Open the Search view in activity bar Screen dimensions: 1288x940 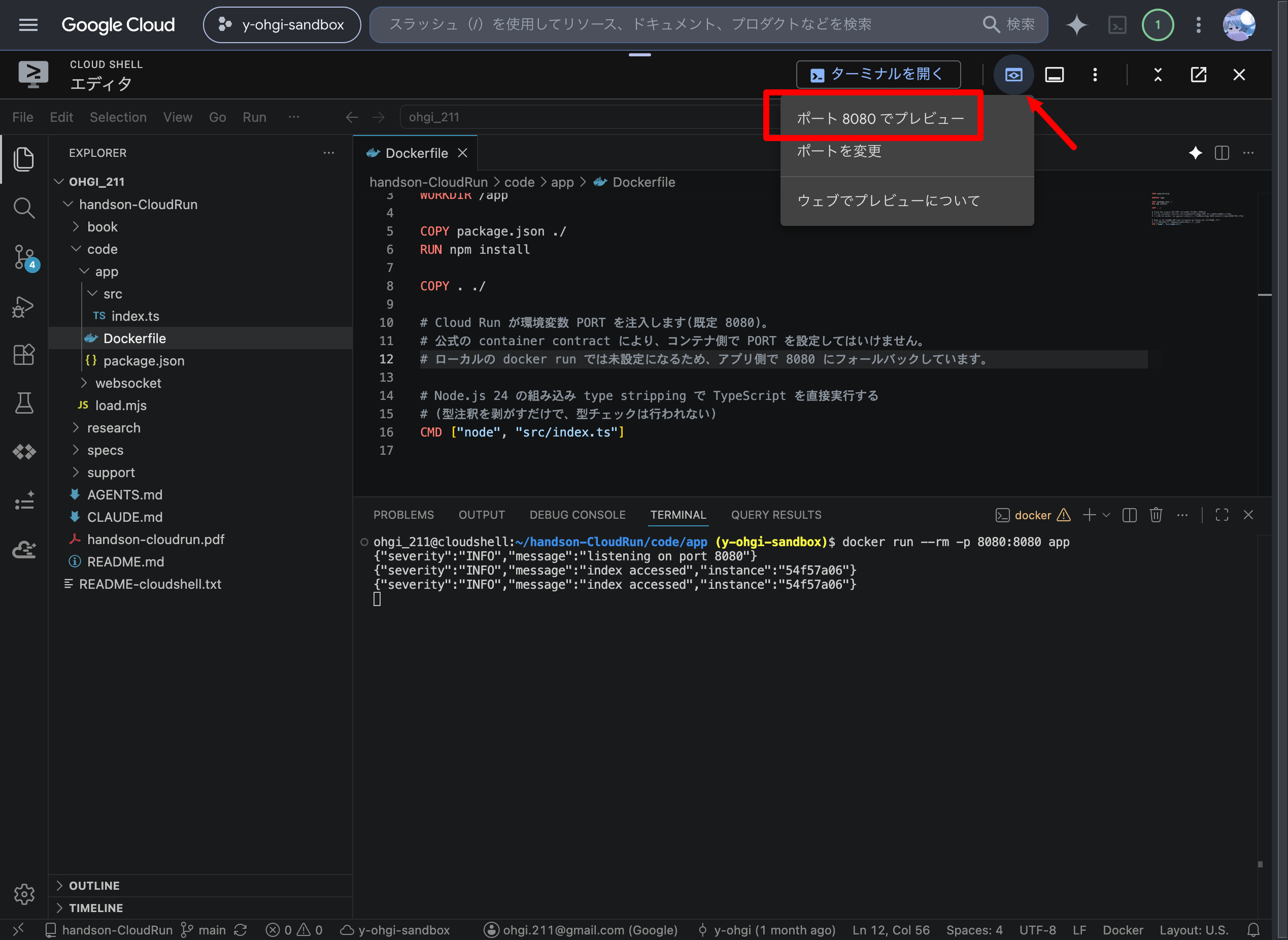[x=24, y=208]
